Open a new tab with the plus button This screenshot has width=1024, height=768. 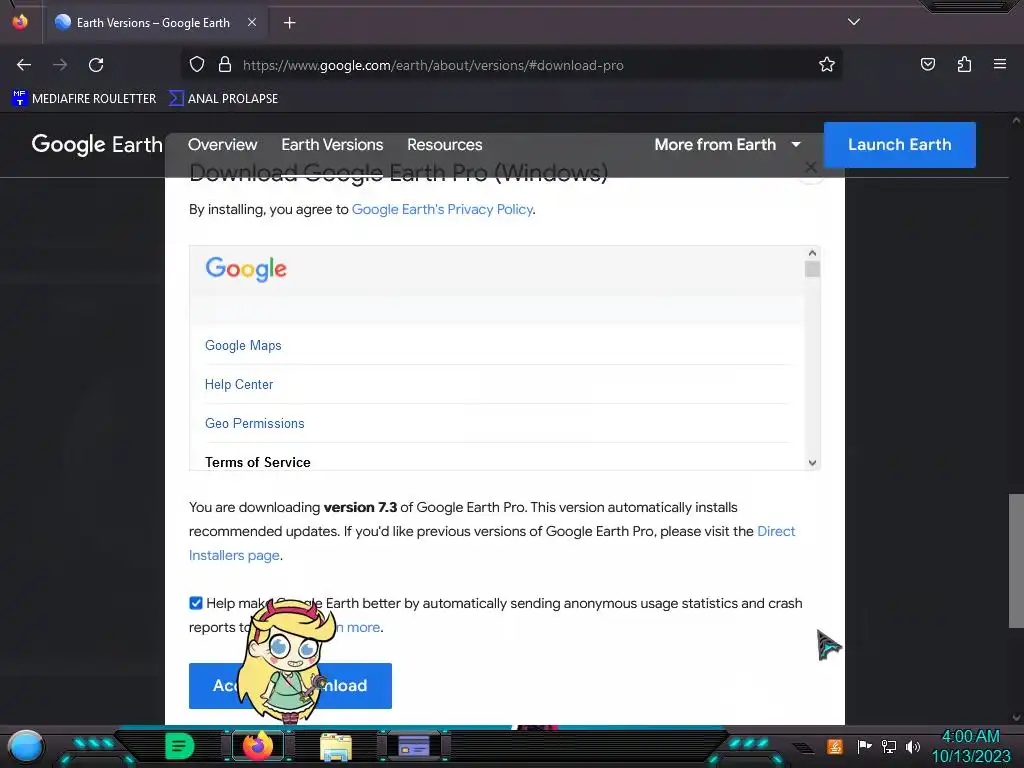[x=289, y=23]
